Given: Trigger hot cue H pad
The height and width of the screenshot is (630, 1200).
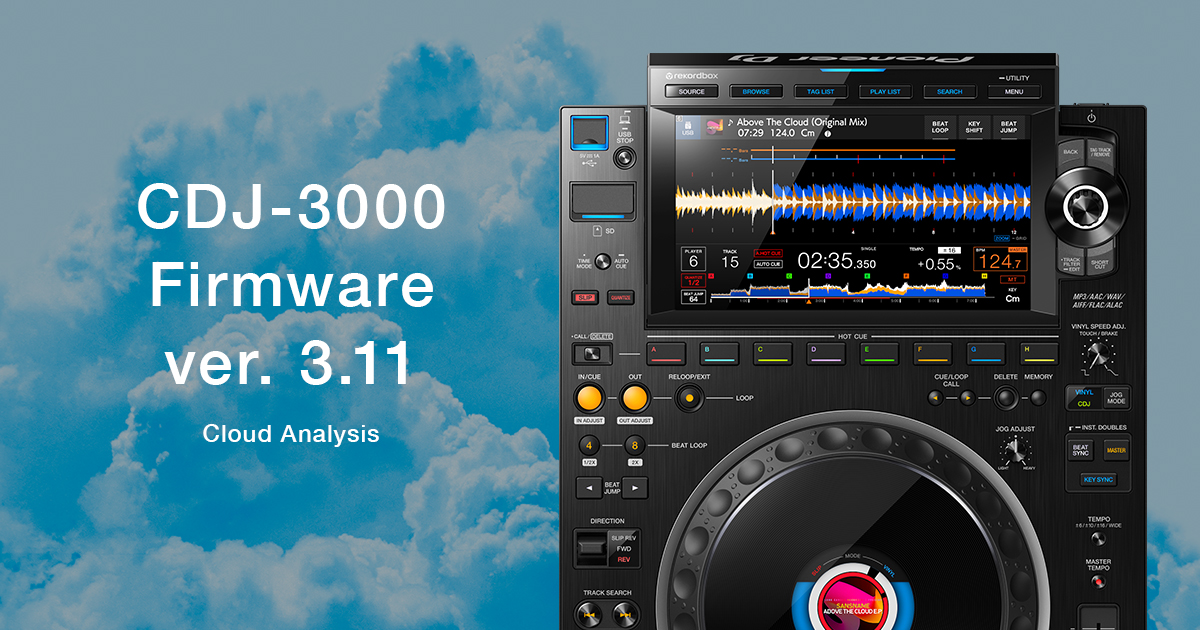Looking at the screenshot, I should pos(1039,352).
